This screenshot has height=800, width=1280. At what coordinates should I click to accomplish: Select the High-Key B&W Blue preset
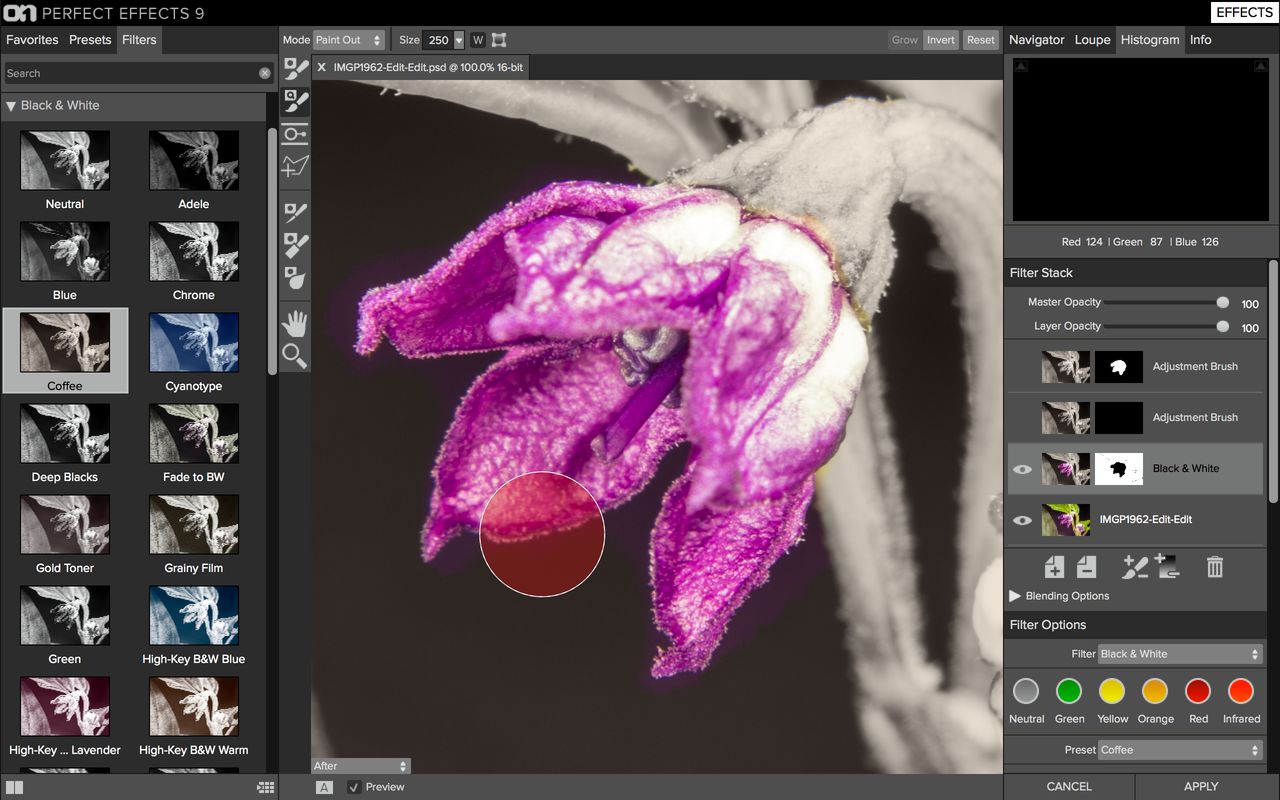pos(194,626)
